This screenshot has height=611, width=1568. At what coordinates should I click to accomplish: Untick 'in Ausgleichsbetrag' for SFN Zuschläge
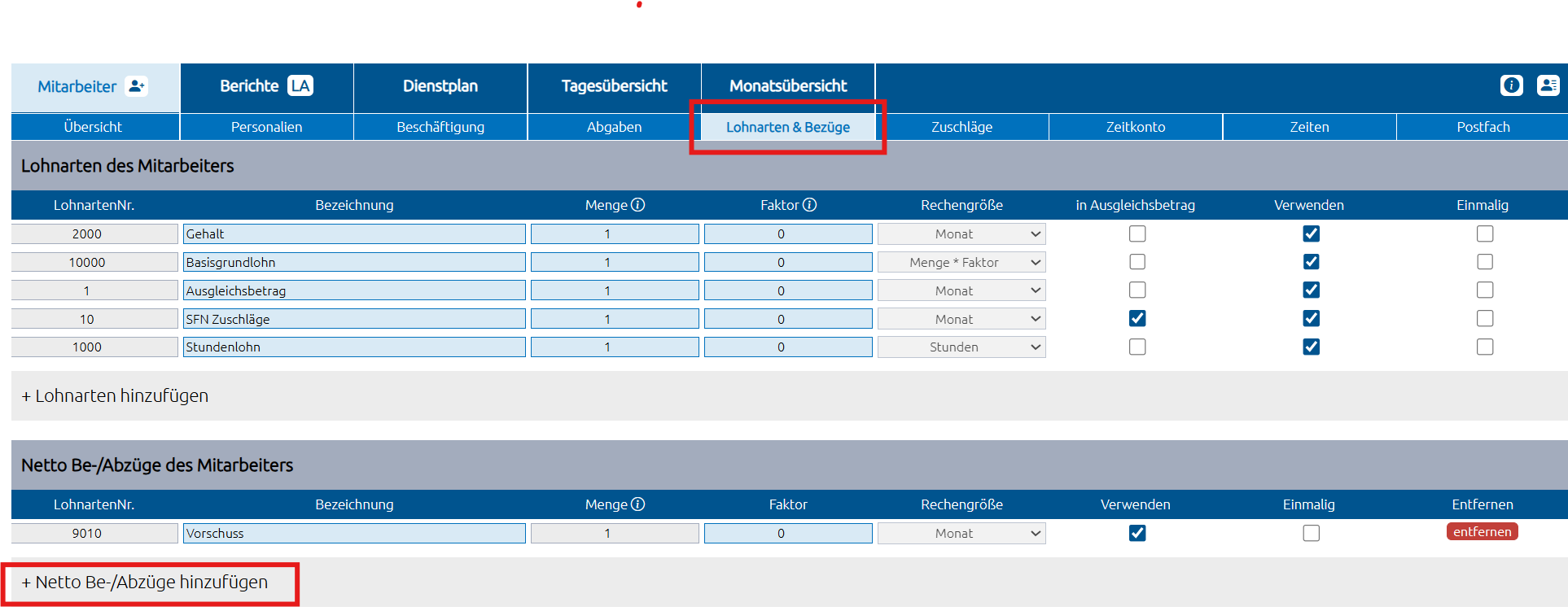click(1137, 319)
